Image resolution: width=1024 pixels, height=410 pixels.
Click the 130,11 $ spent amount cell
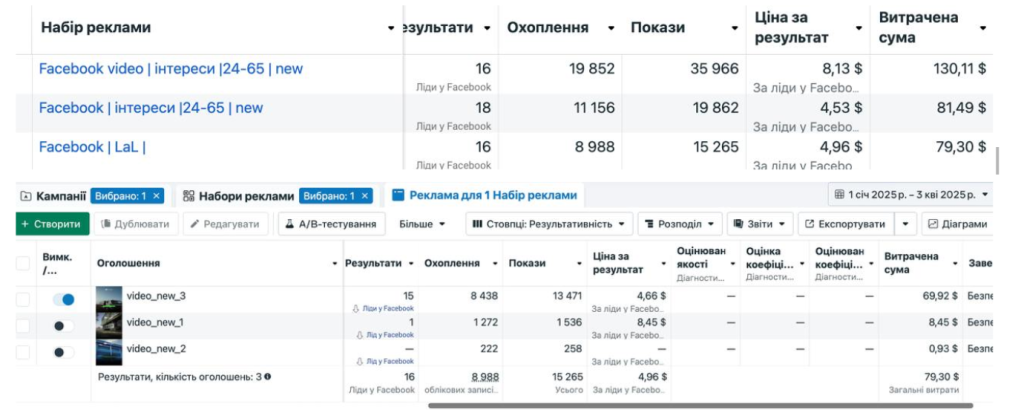[959, 69]
